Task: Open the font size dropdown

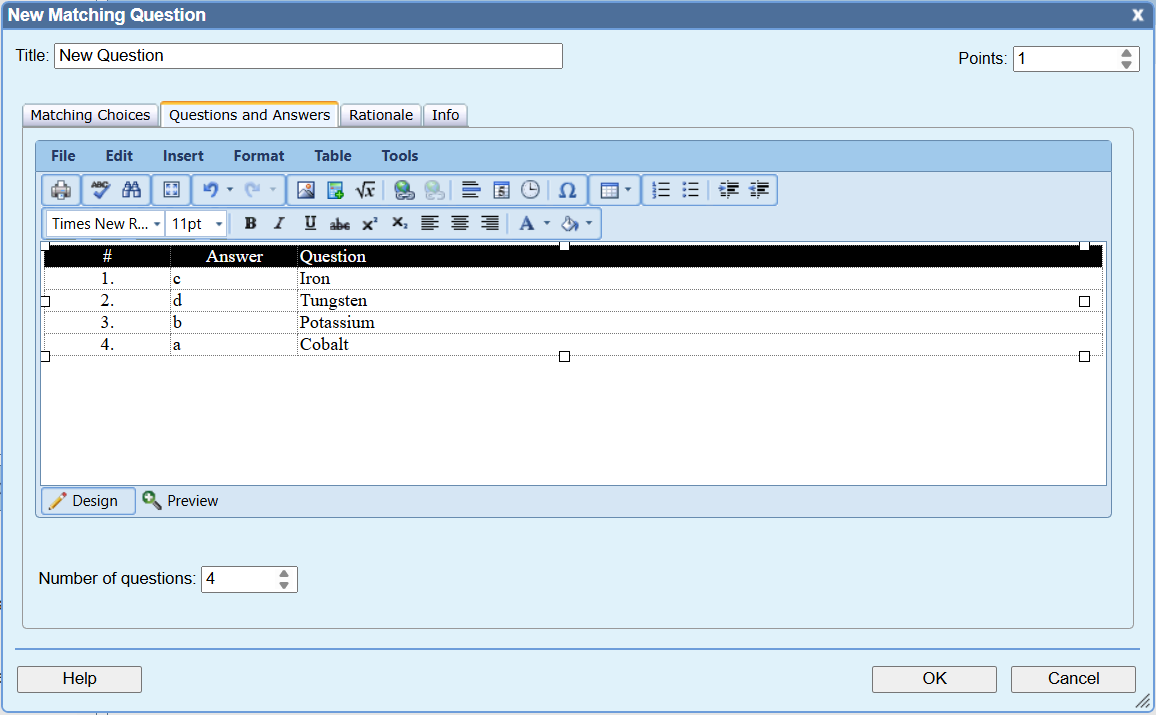Action: tap(196, 223)
